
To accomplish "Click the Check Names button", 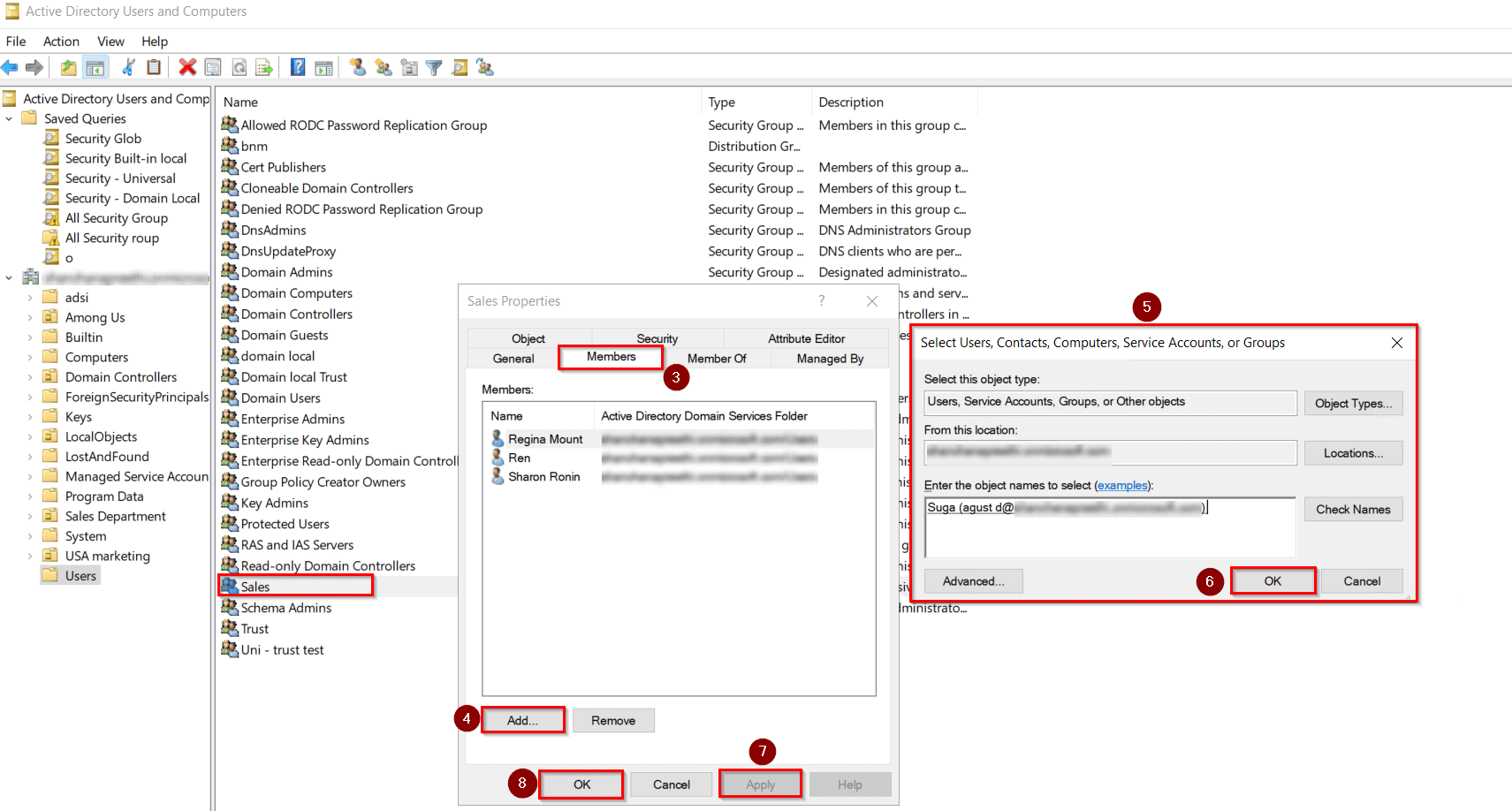I will coord(1353,509).
